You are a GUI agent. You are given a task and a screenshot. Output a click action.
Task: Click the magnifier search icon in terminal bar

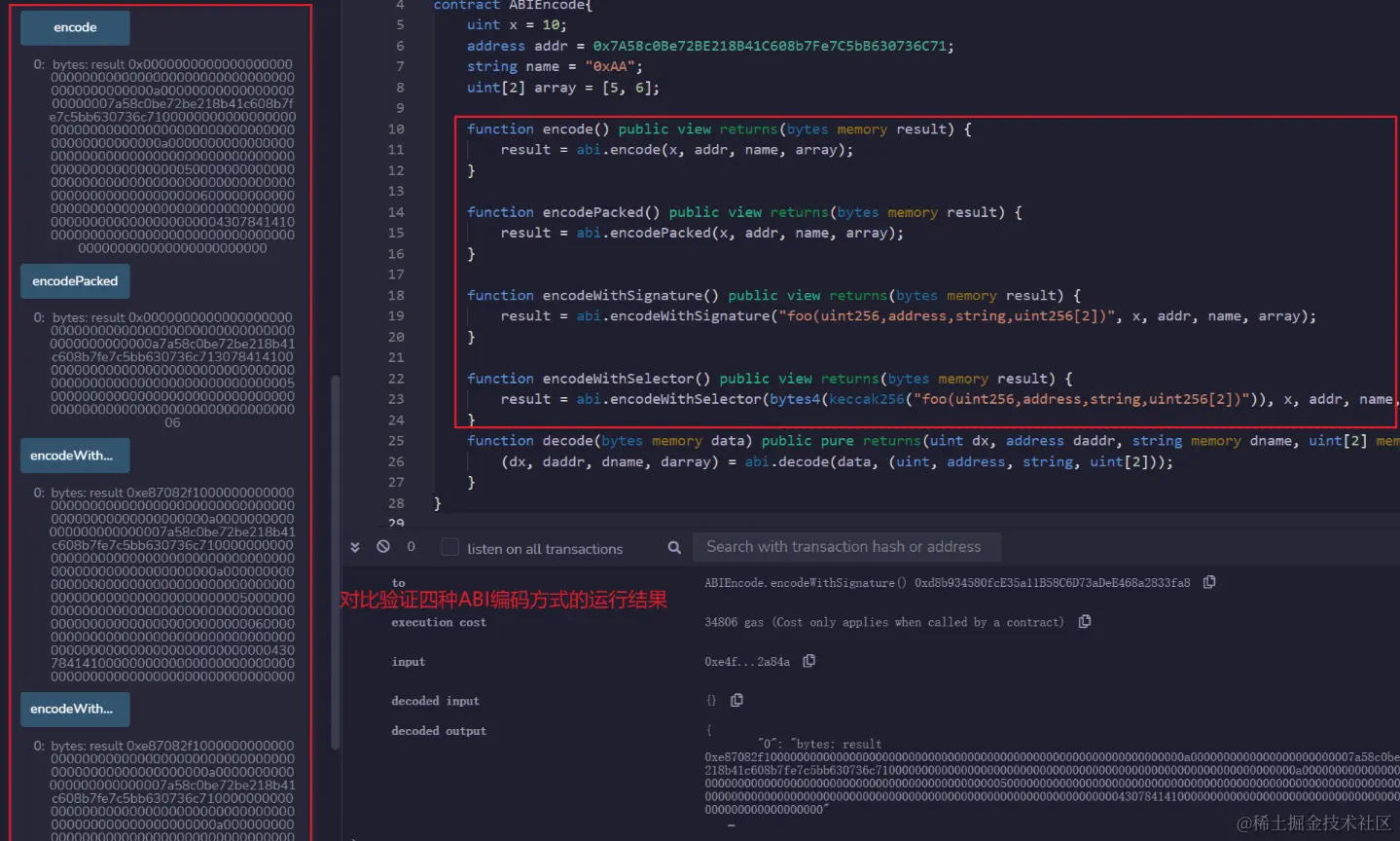click(x=674, y=548)
